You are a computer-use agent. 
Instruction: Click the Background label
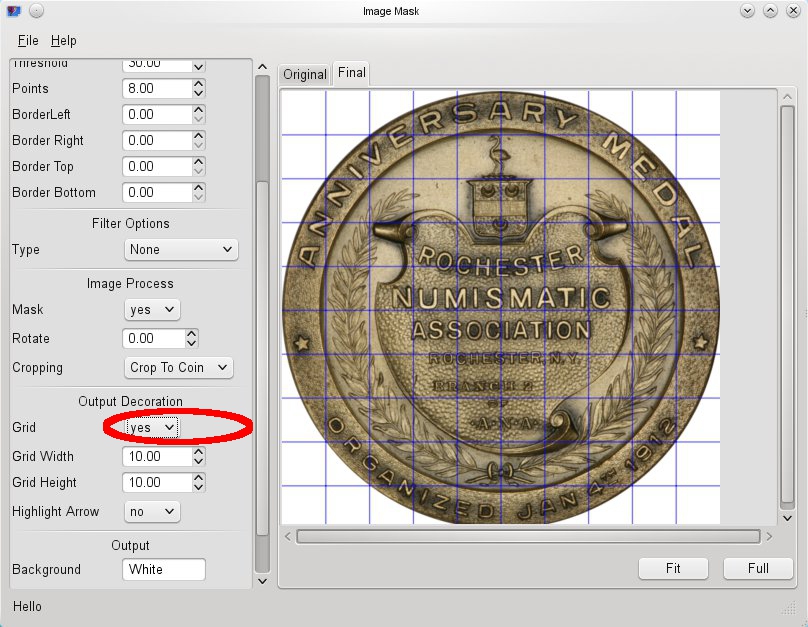coord(46,570)
